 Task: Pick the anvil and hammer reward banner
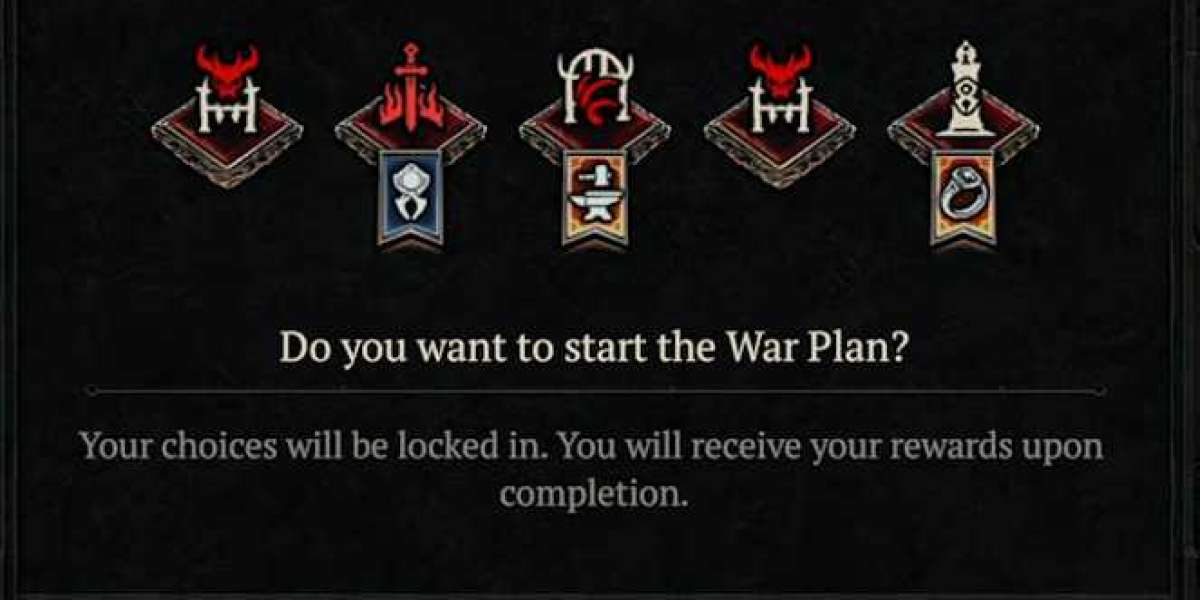(x=595, y=198)
